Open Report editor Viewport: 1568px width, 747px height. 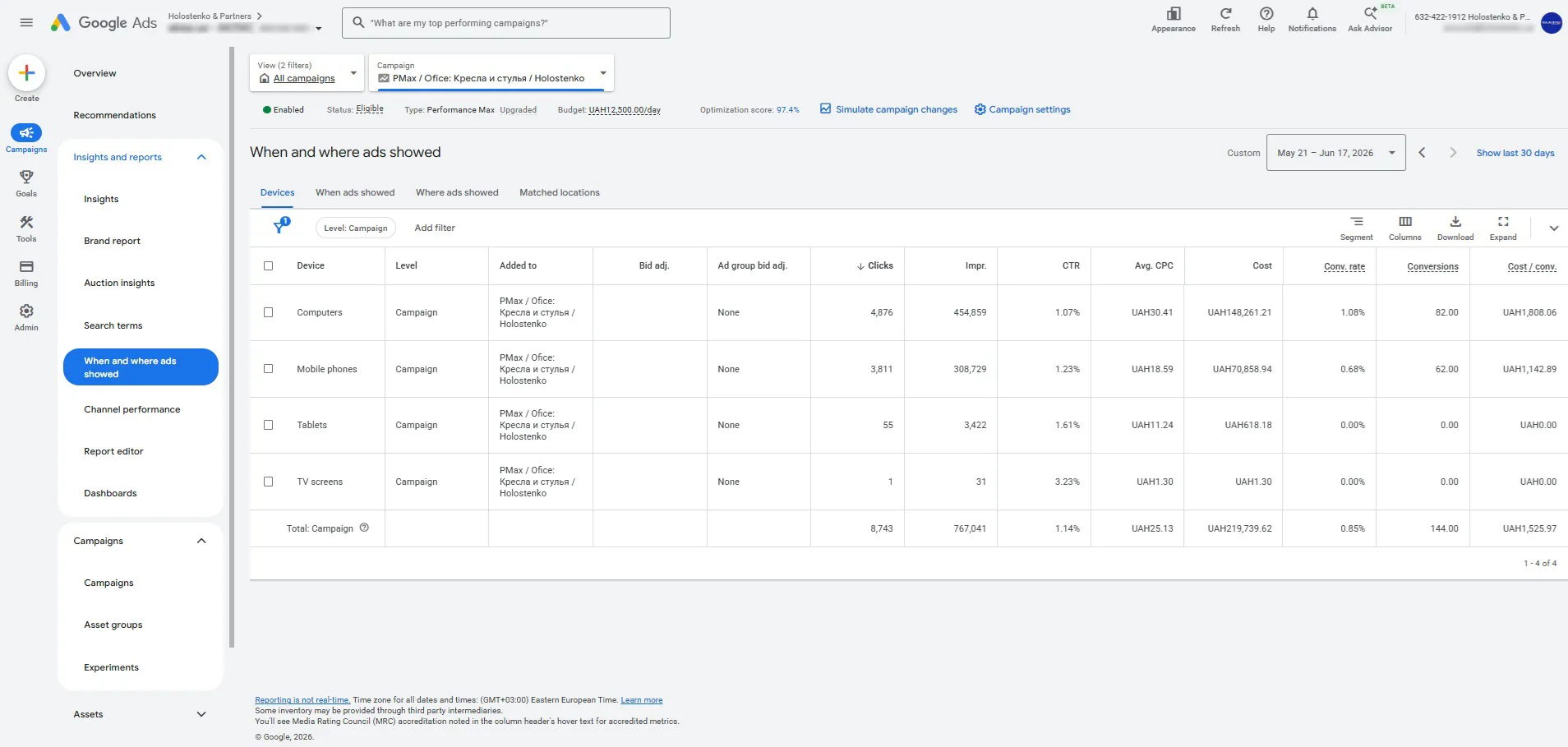point(113,451)
